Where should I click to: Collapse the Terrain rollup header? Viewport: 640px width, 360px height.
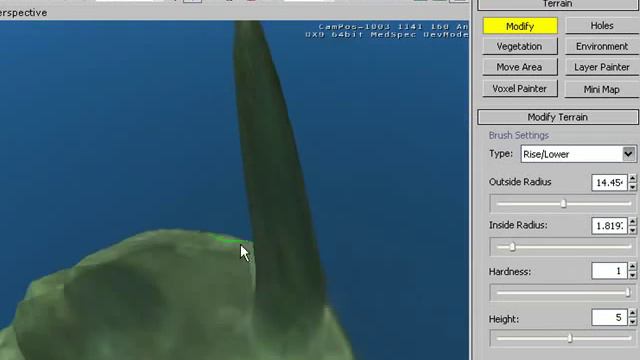[558, 4]
